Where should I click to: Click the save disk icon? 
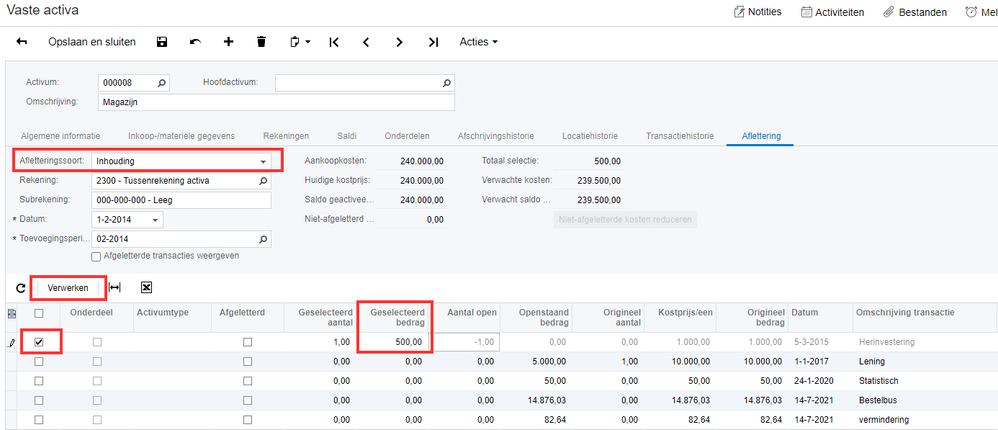click(x=161, y=42)
